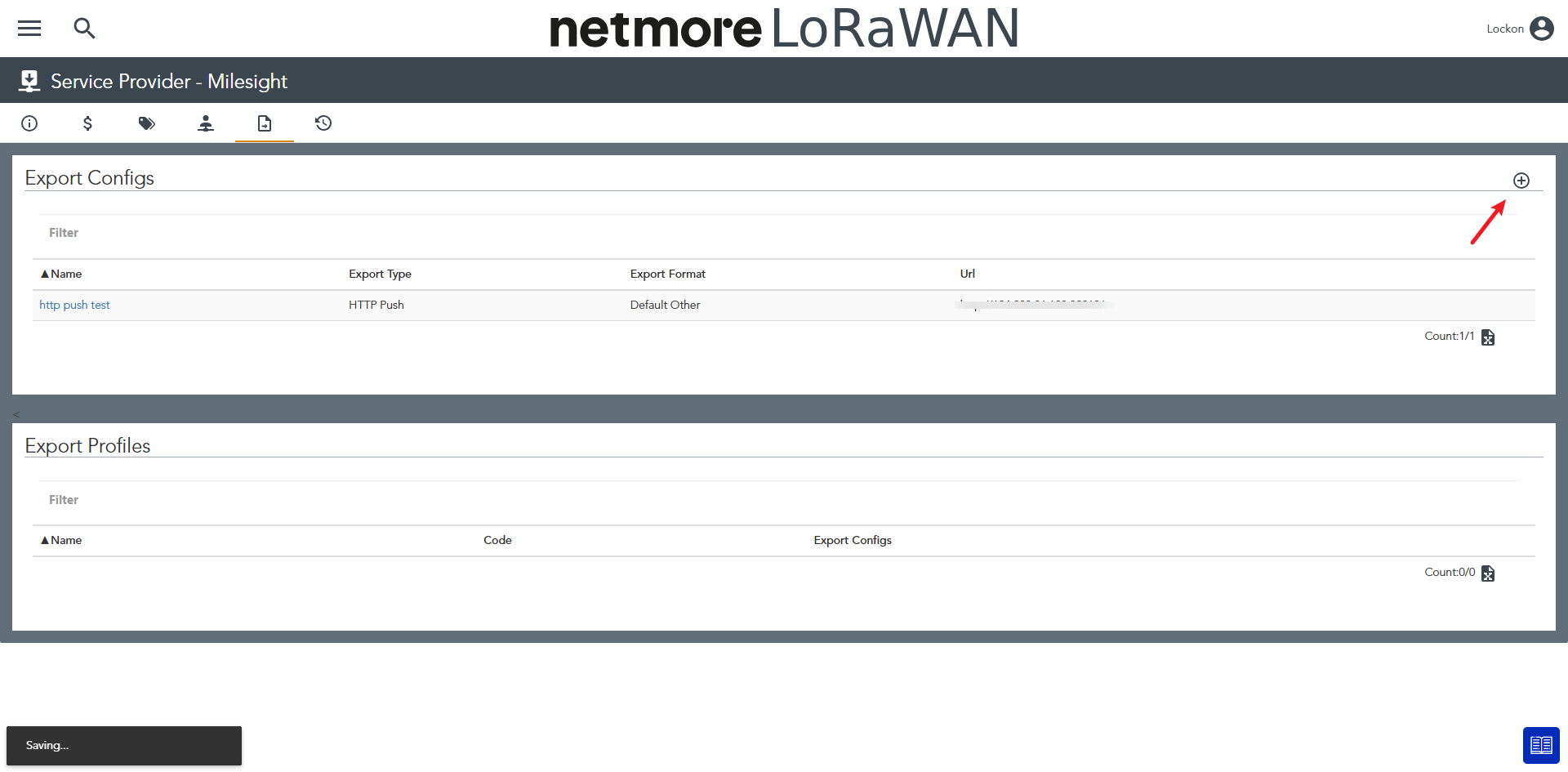Image resolution: width=1568 pixels, height=772 pixels.
Task: Open the http push test config
Action: (x=74, y=305)
